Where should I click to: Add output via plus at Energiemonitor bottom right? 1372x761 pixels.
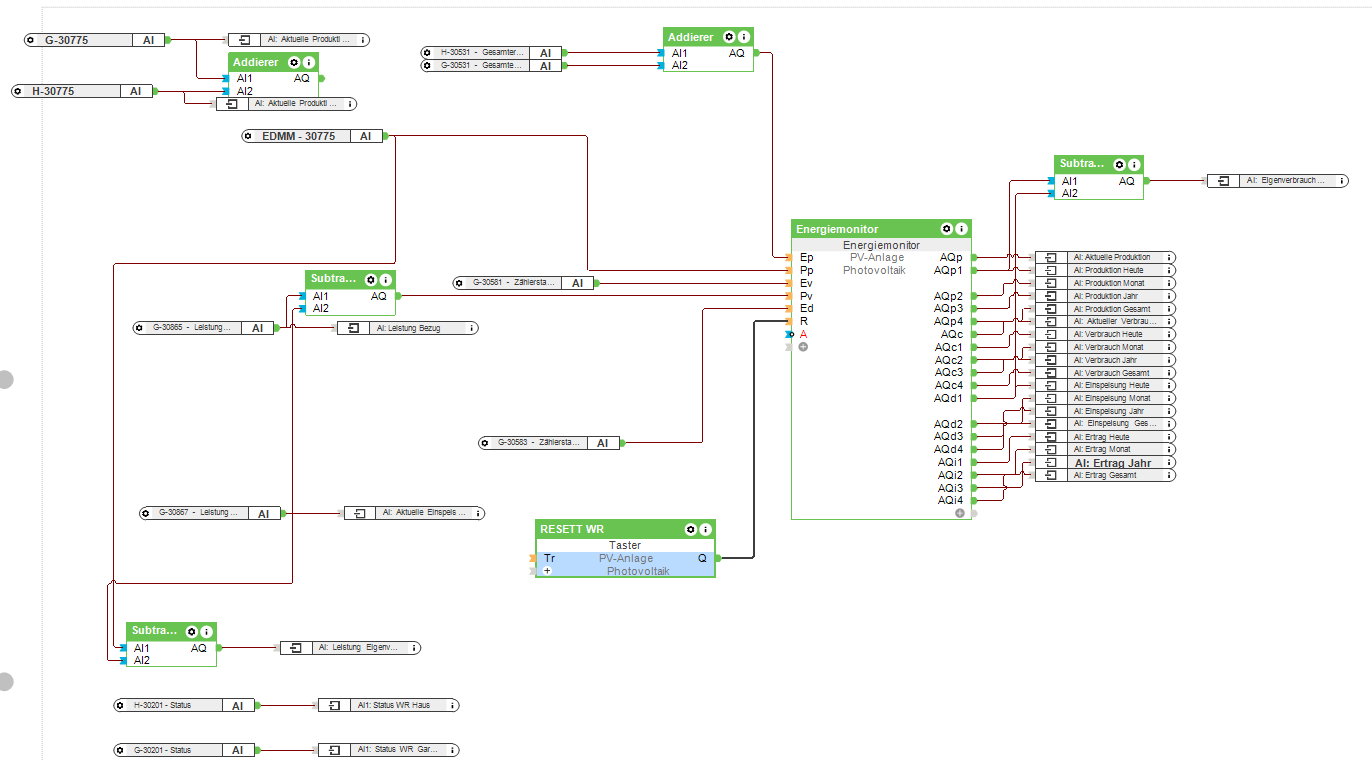960,513
